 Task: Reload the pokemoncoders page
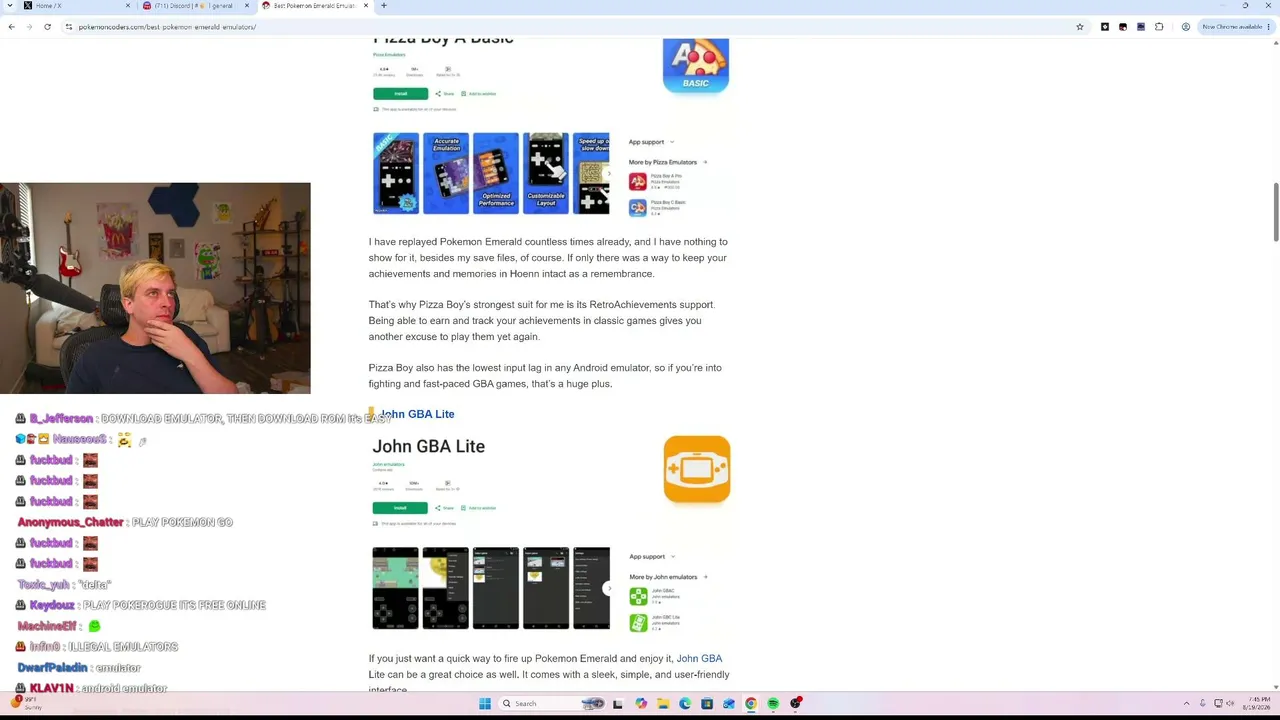[47, 27]
